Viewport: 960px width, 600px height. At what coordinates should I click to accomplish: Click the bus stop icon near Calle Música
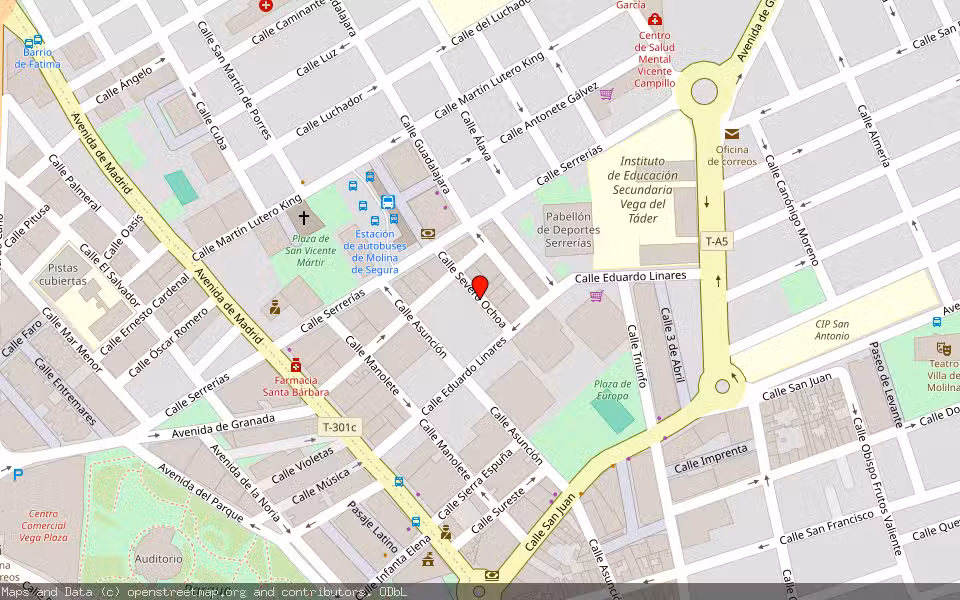coord(399,482)
